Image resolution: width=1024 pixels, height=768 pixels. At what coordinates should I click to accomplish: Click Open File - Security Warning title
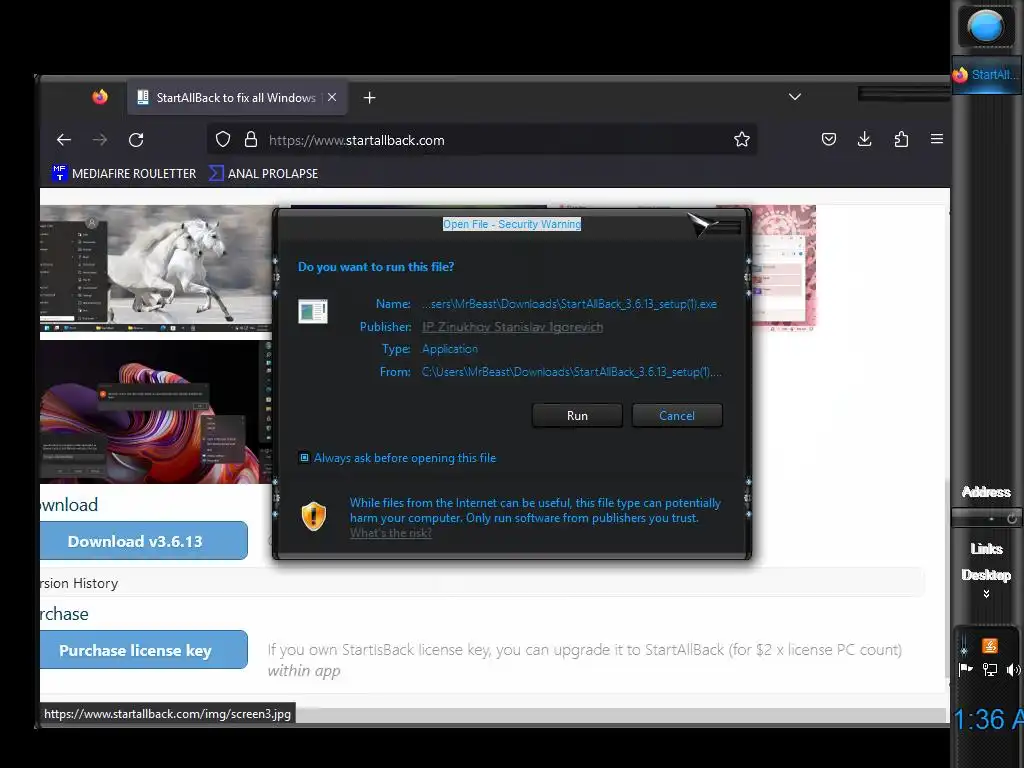(x=512, y=224)
